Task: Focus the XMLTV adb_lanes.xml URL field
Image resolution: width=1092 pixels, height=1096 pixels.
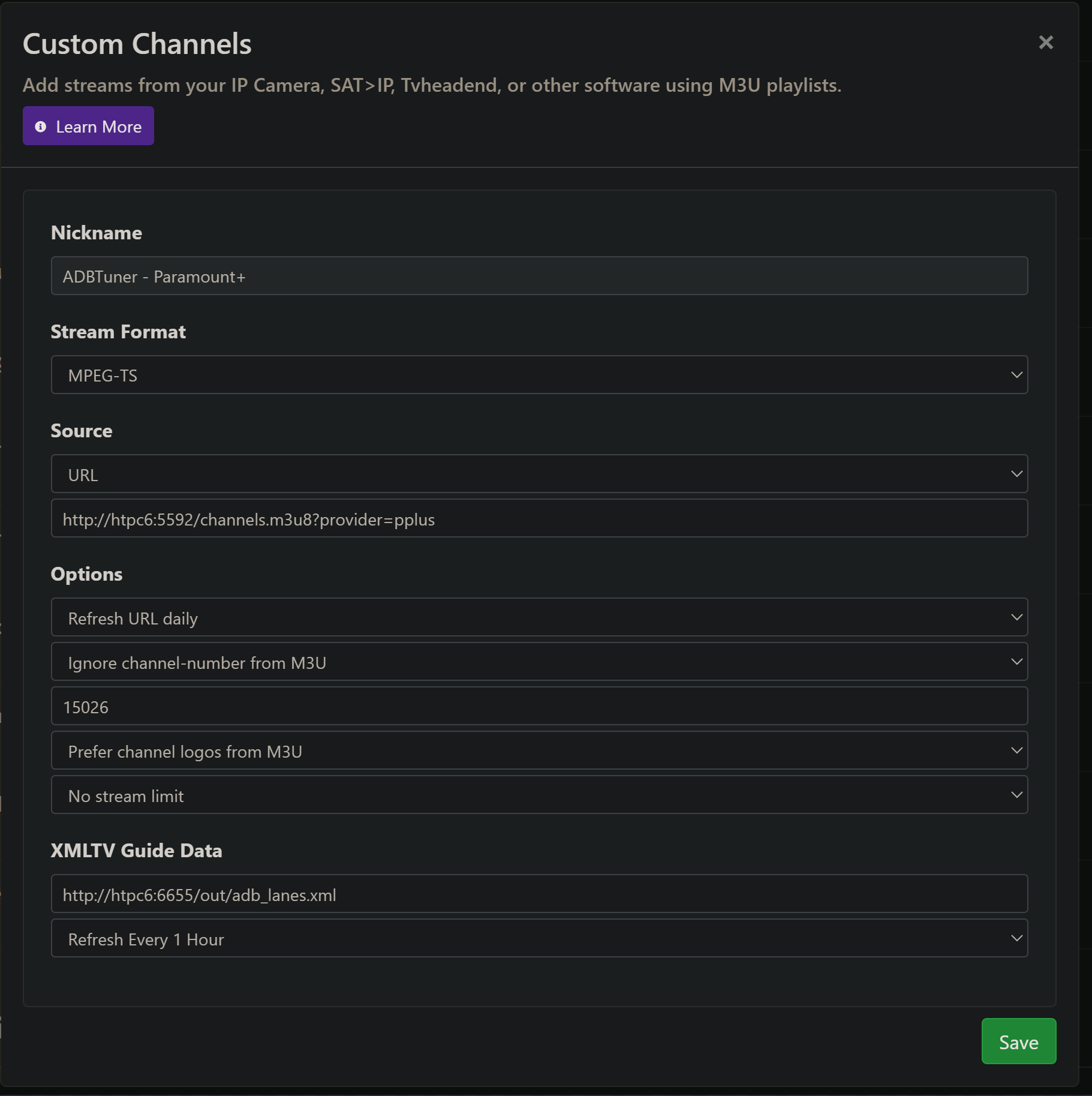Action: 539,894
